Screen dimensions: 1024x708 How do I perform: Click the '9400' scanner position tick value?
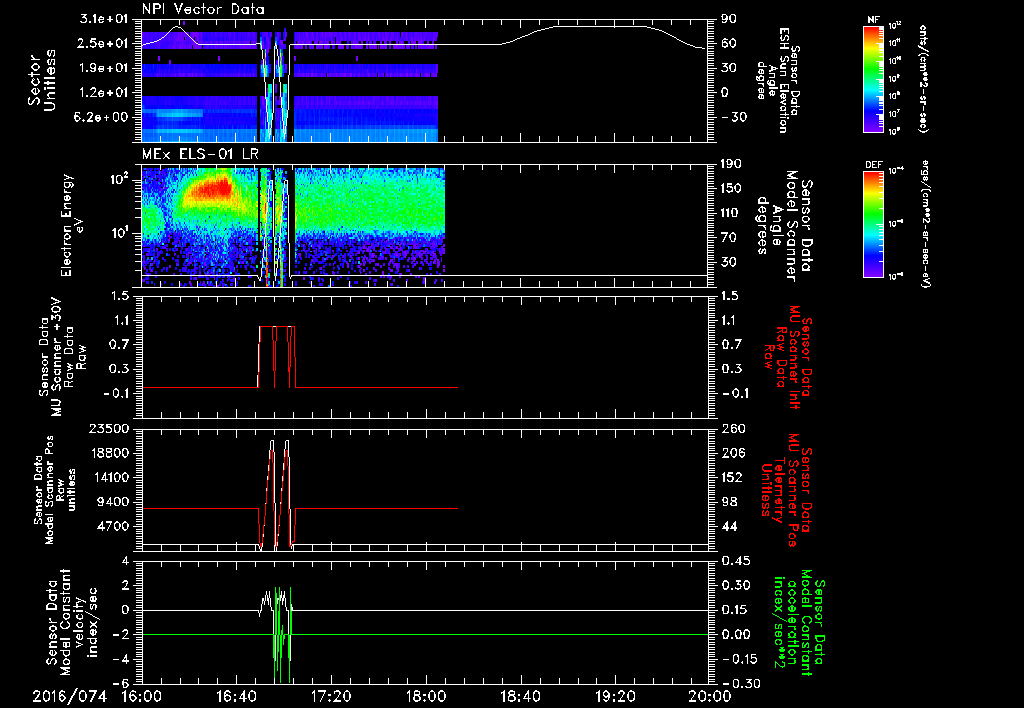[113, 502]
